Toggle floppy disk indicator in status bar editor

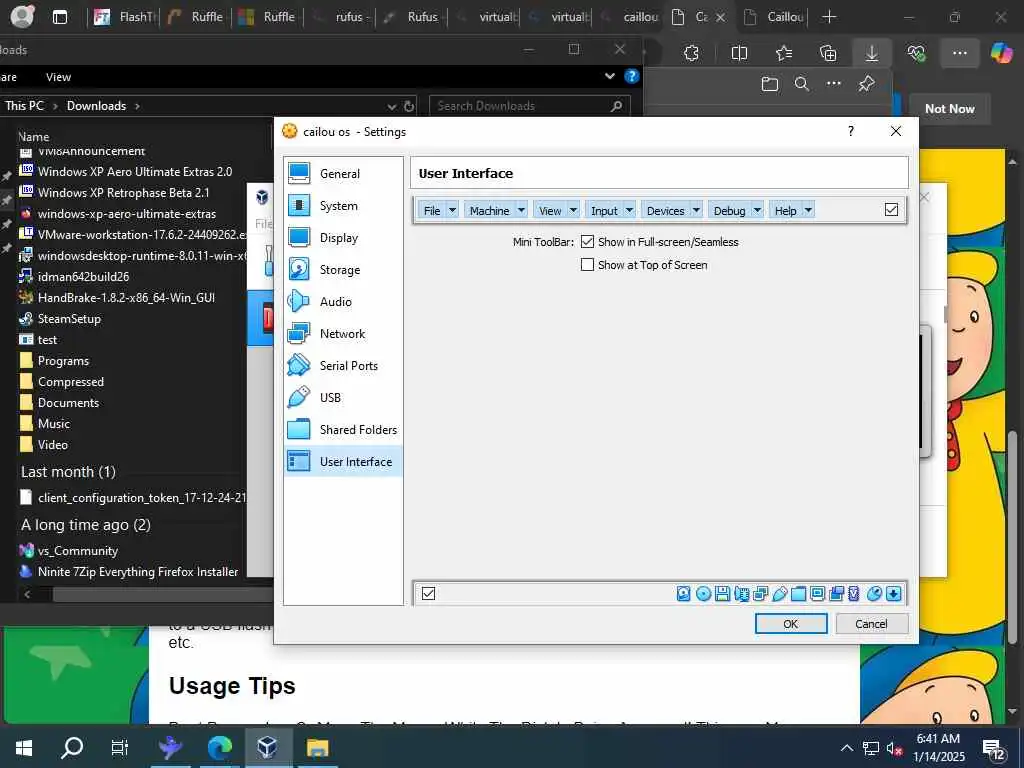(722, 594)
